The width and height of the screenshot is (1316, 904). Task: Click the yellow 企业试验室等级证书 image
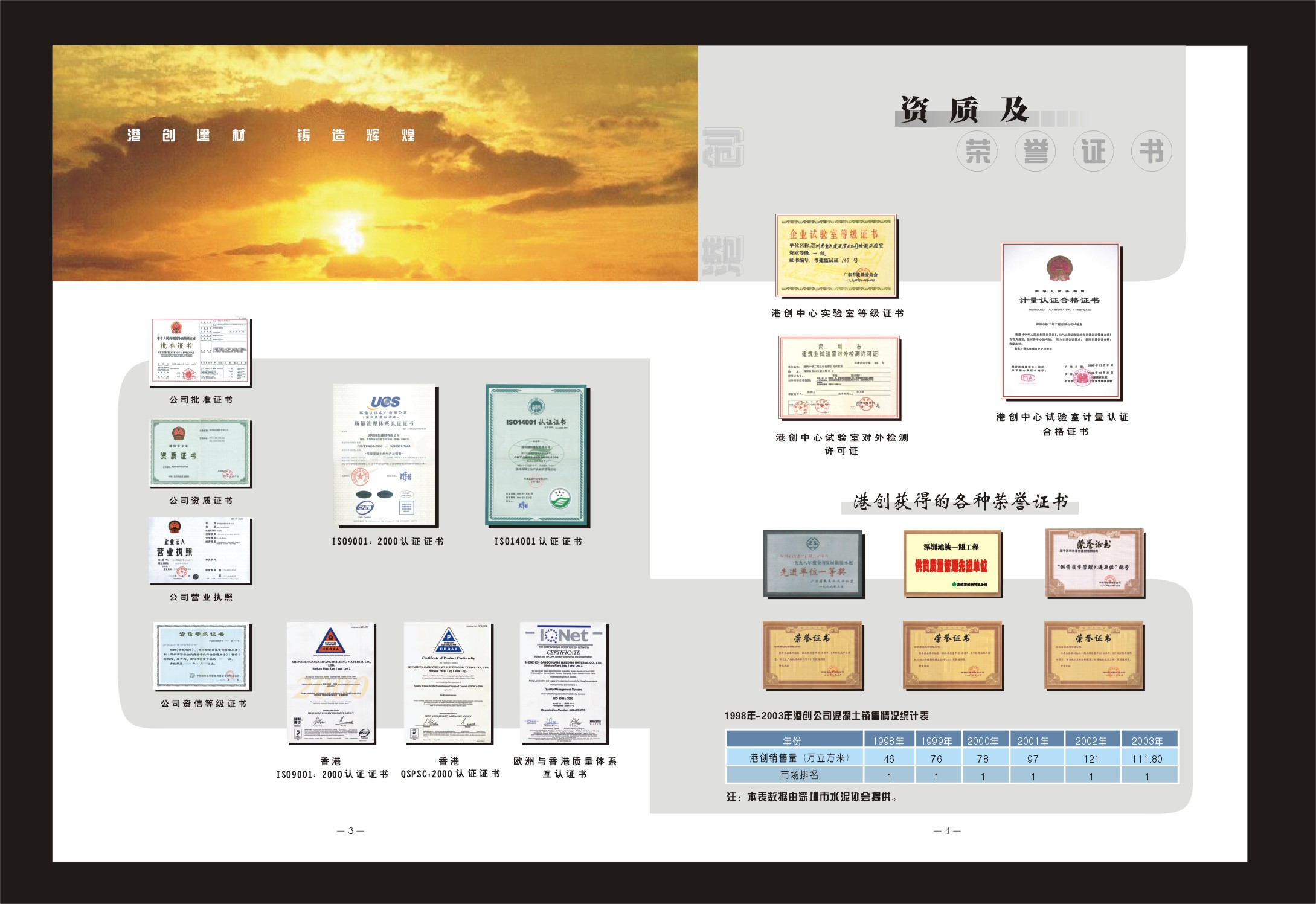836,255
